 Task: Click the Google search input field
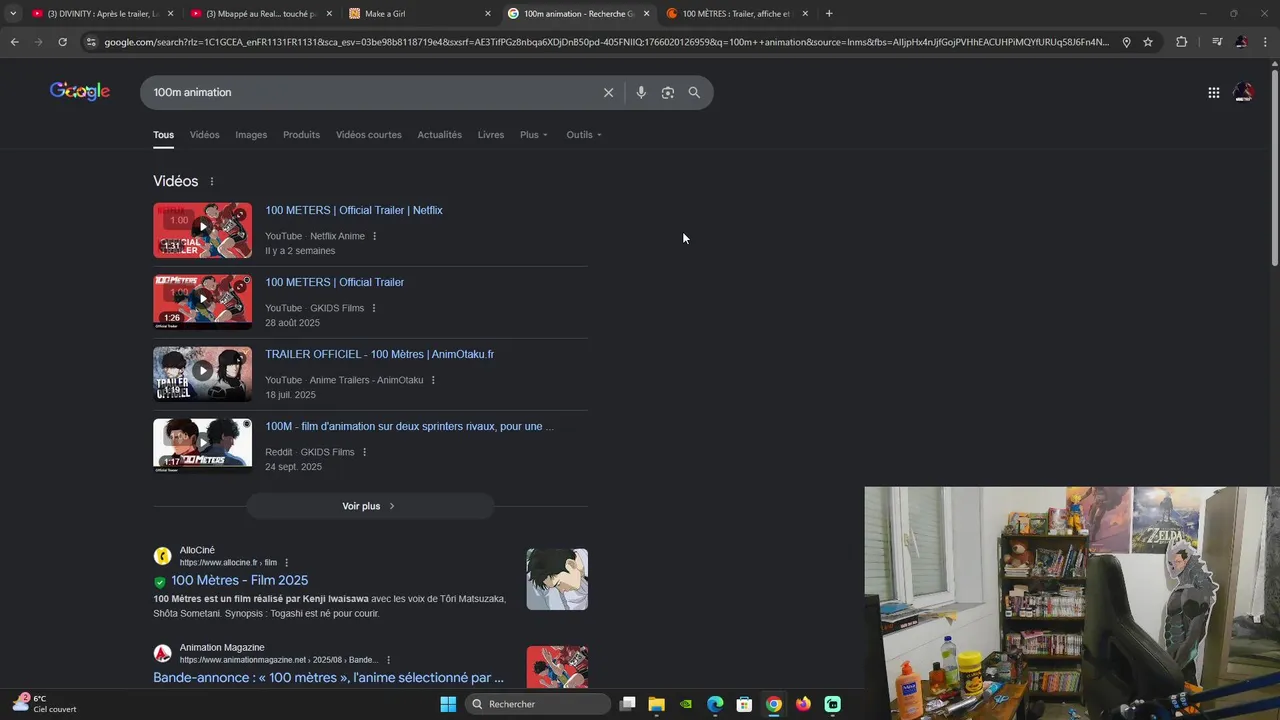pyautogui.click(x=370, y=92)
